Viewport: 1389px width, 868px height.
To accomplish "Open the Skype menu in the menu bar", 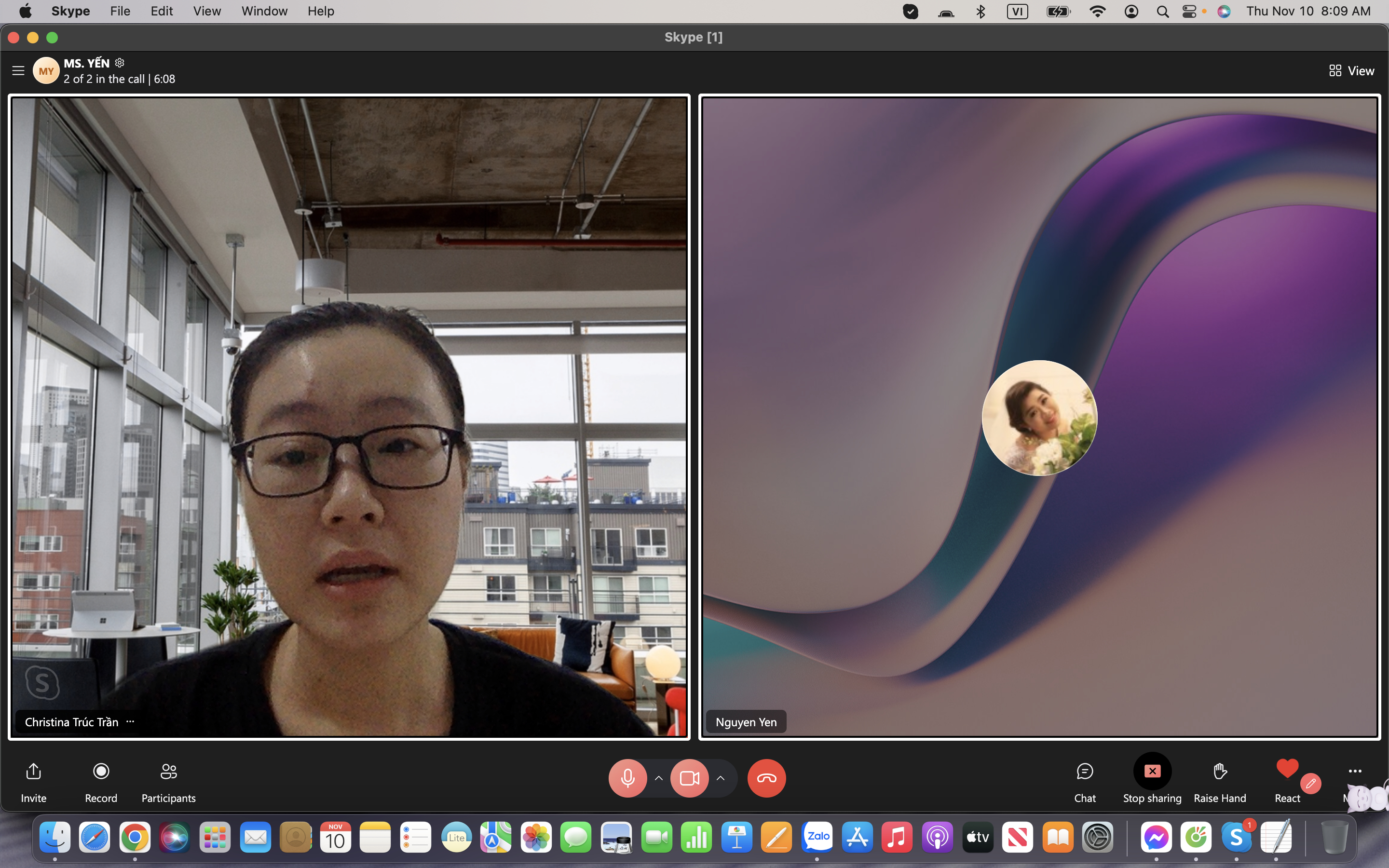I will [70, 11].
